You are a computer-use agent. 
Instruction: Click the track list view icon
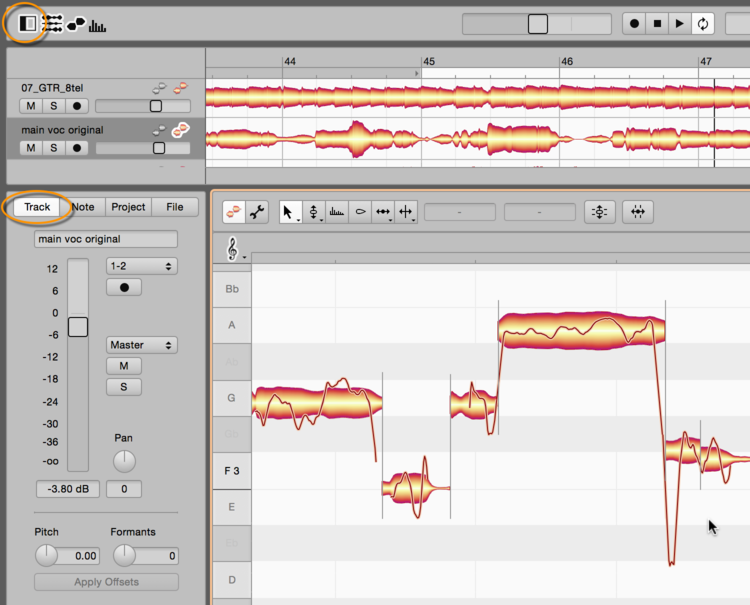point(53,24)
